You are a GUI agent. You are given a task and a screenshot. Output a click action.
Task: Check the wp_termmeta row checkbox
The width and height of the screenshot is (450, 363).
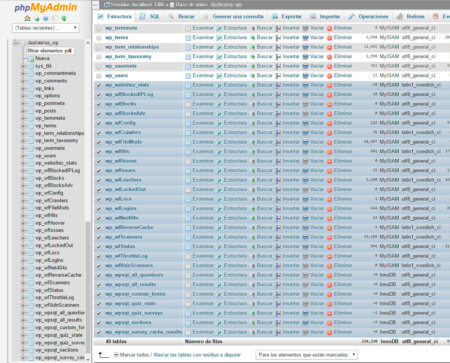click(99, 28)
